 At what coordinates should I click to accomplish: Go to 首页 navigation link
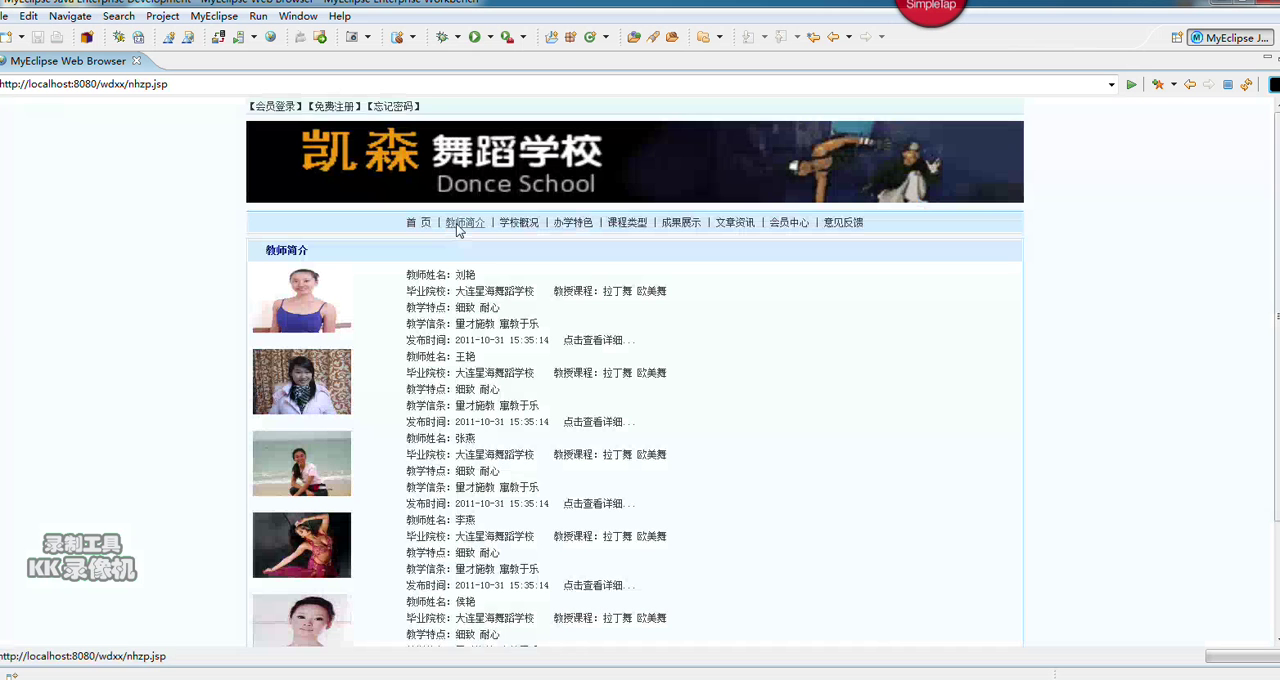418,223
